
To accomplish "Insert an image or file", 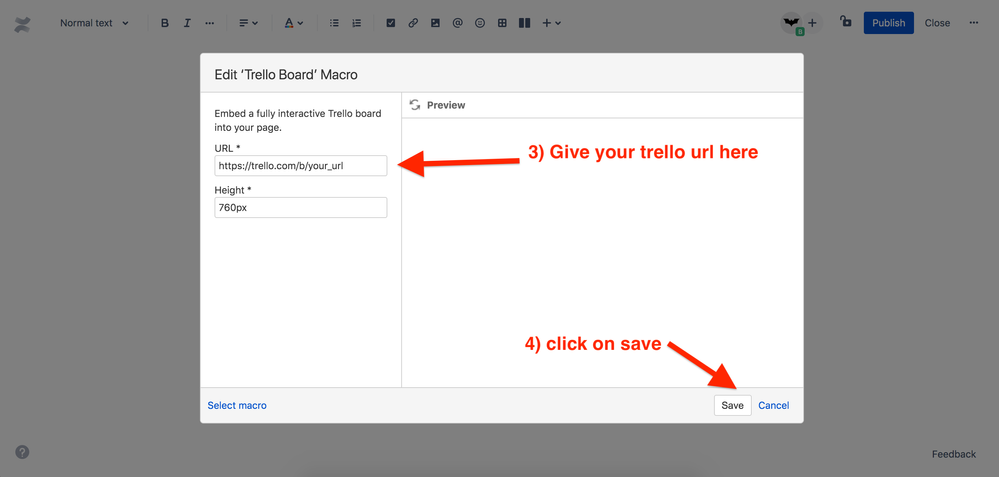I will click(435, 23).
